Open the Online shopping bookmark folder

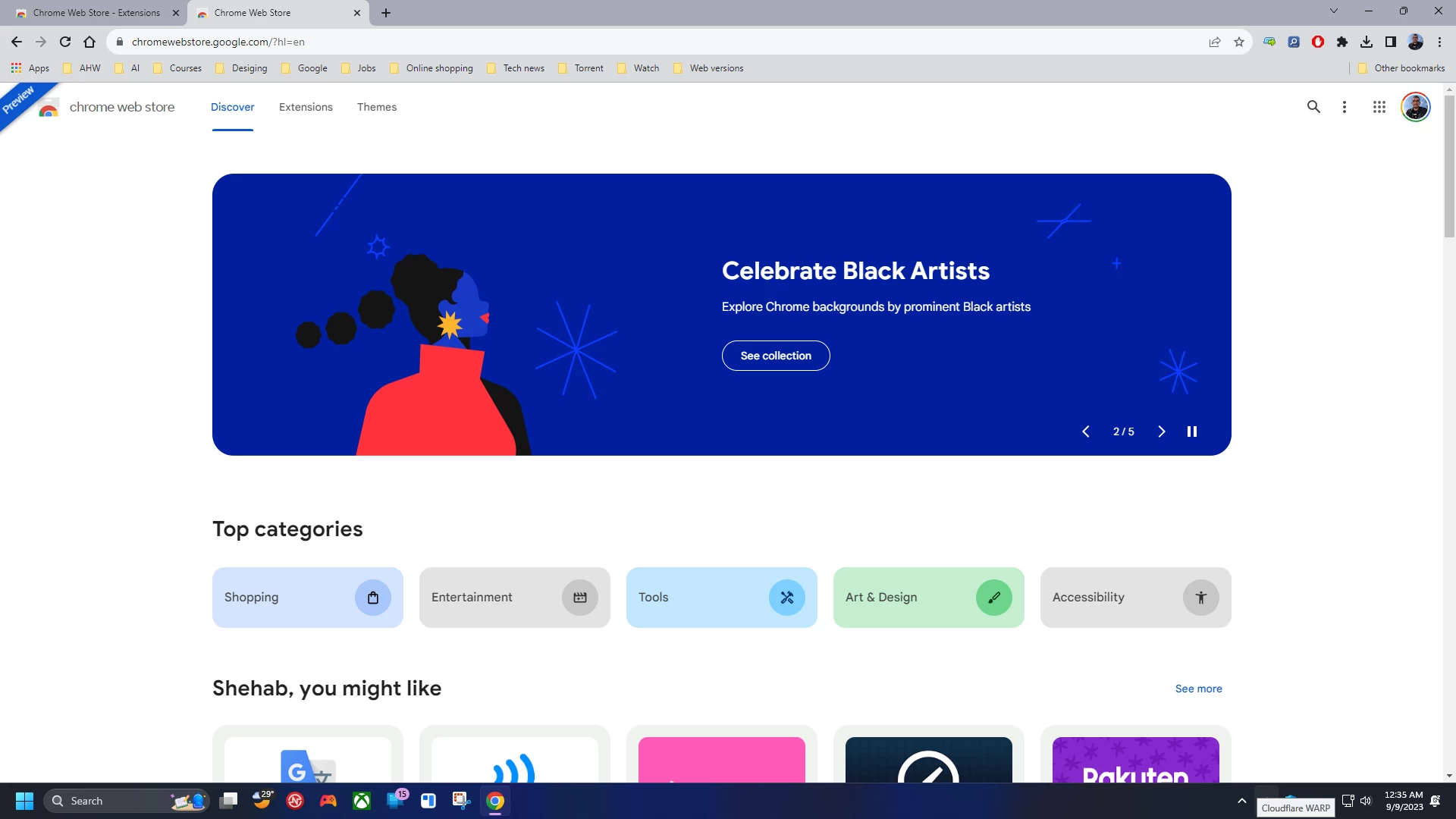pos(431,68)
